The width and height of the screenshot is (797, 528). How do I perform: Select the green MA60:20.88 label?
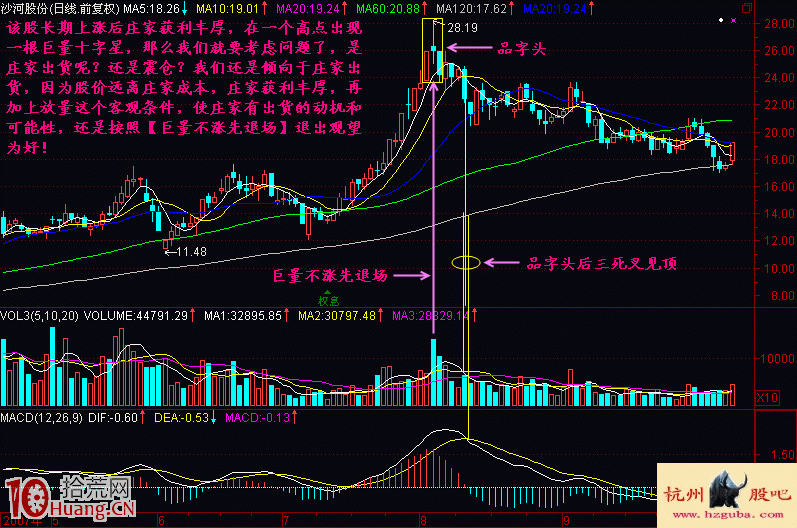pos(388,9)
